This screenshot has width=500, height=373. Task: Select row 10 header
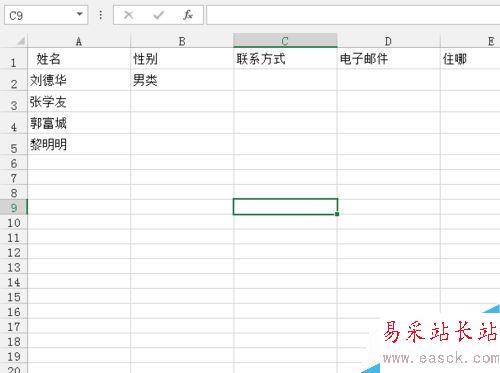pyautogui.click(x=14, y=222)
